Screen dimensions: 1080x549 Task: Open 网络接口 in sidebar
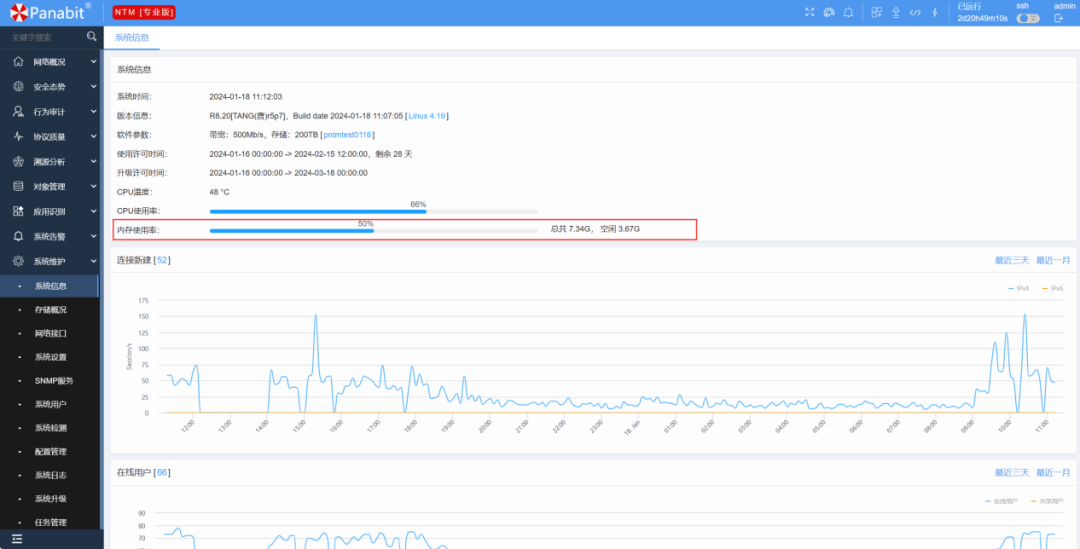pos(50,333)
